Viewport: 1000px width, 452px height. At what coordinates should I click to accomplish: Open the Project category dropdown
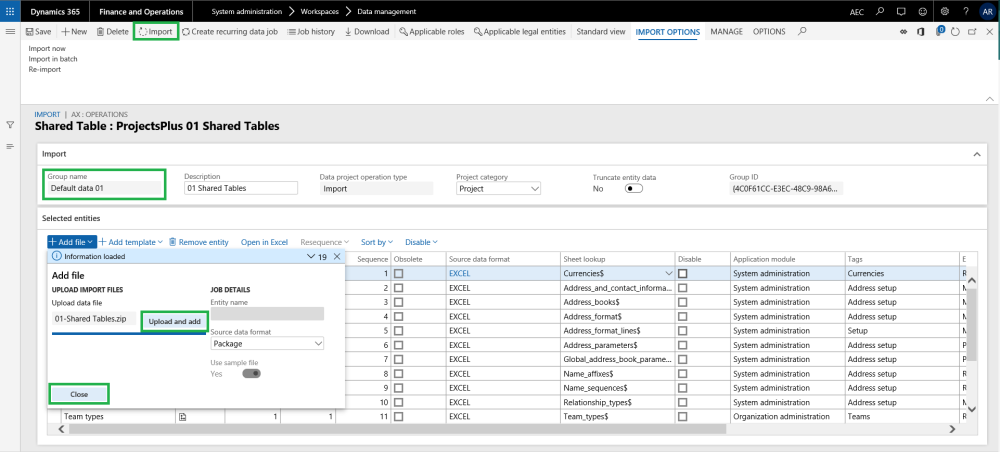point(498,188)
